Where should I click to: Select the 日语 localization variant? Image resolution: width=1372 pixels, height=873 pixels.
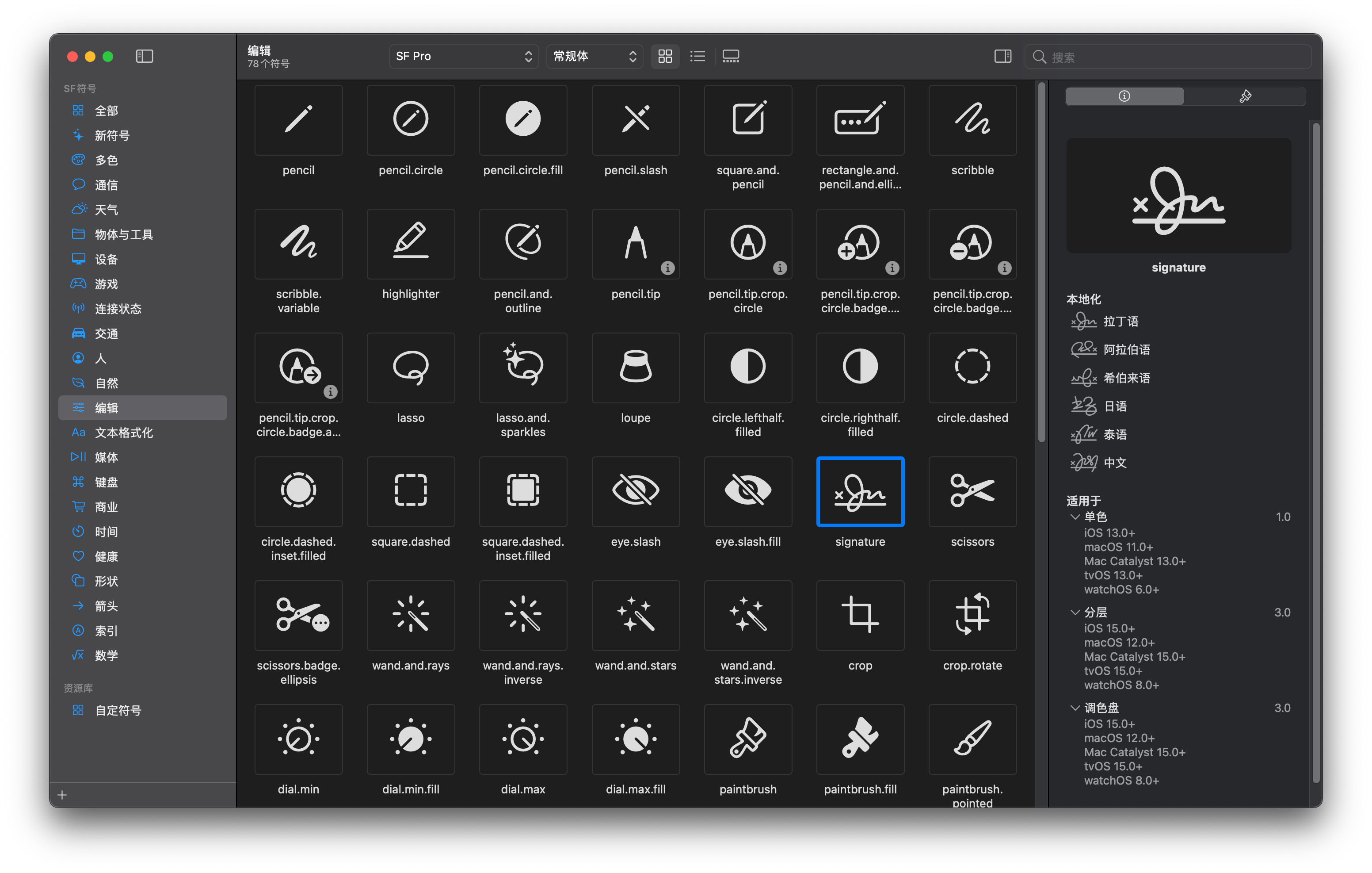(x=1098, y=406)
